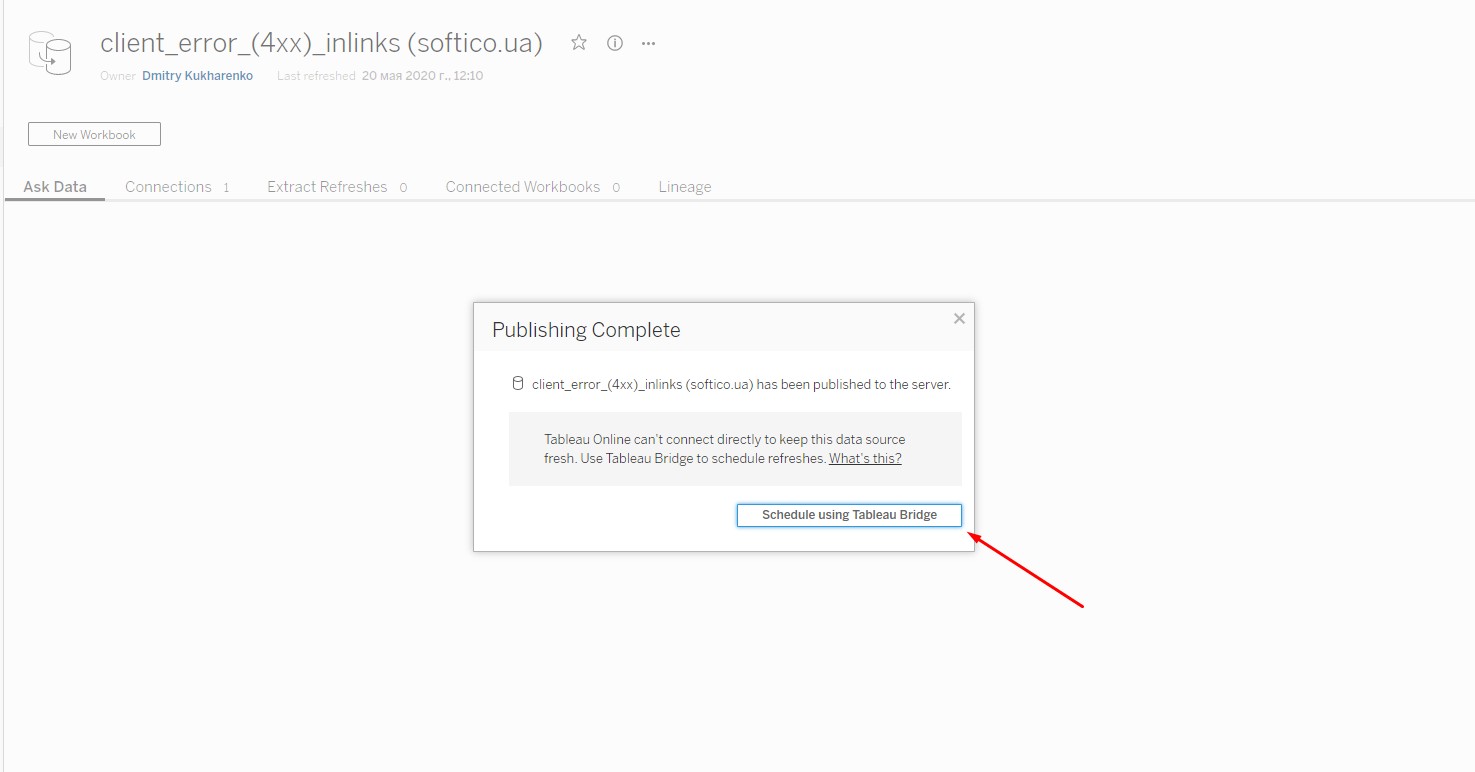Screen dimensions: 1475x772
Task: Switch to the Ask Data tab
Action: 55,187
